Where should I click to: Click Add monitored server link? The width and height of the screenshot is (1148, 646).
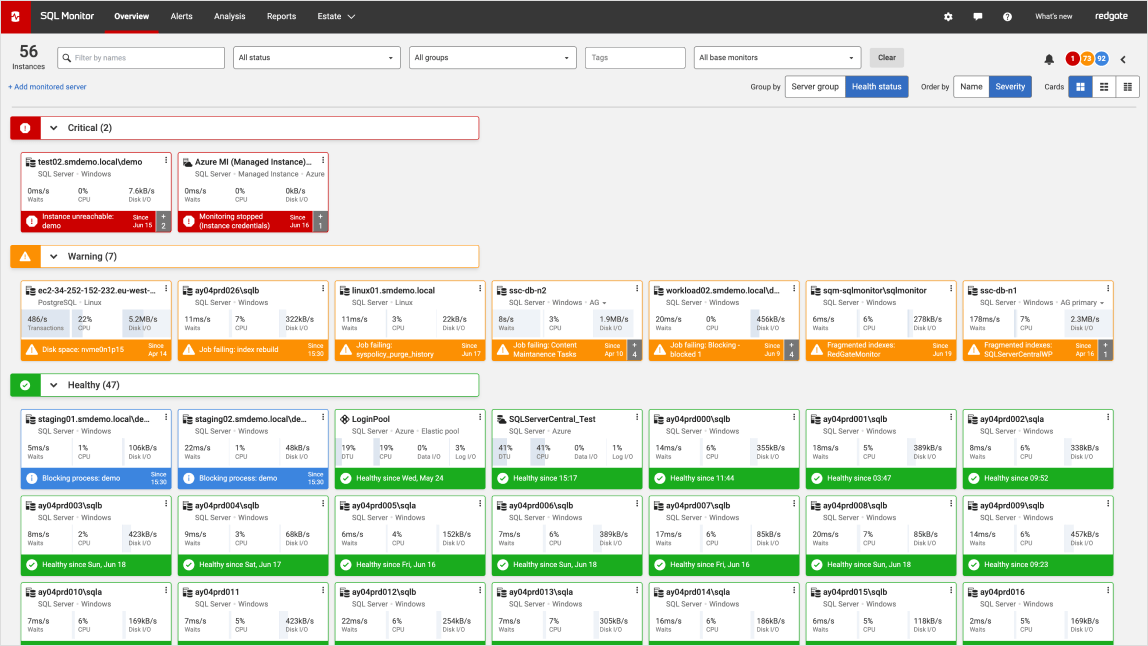click(47, 86)
